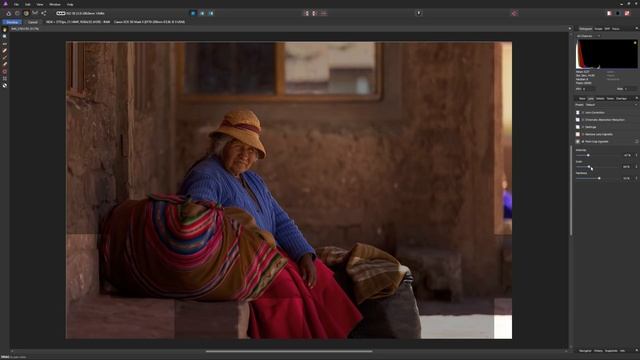Toggle Post Crop Vignette checkbox
The image size is (640, 360).
tap(578, 142)
